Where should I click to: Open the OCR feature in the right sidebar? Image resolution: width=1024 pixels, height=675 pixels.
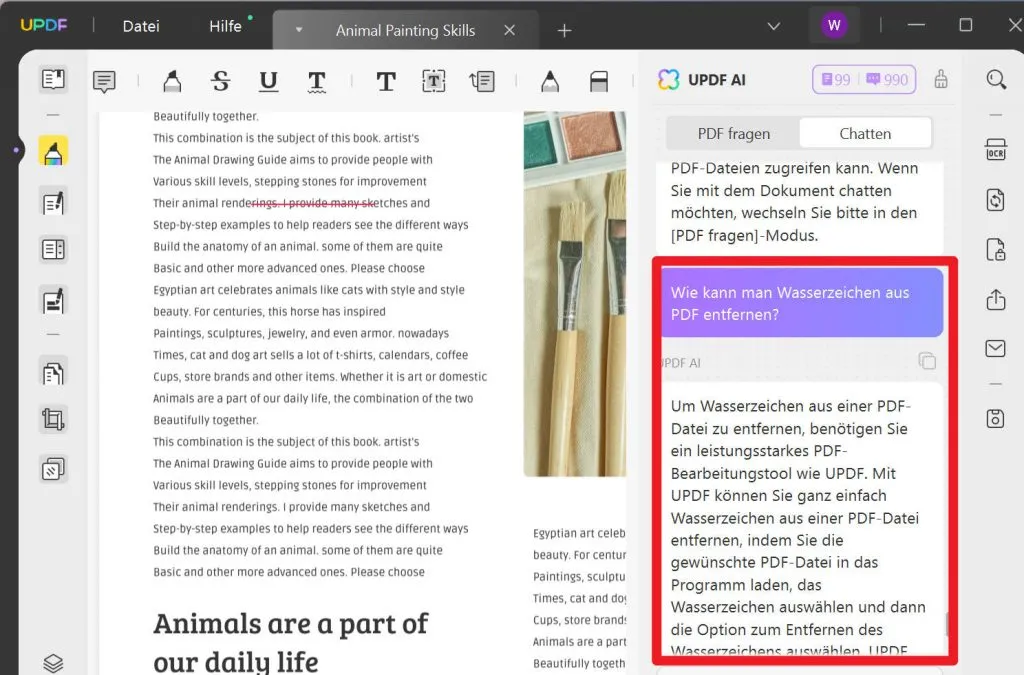pyautogui.click(x=995, y=150)
